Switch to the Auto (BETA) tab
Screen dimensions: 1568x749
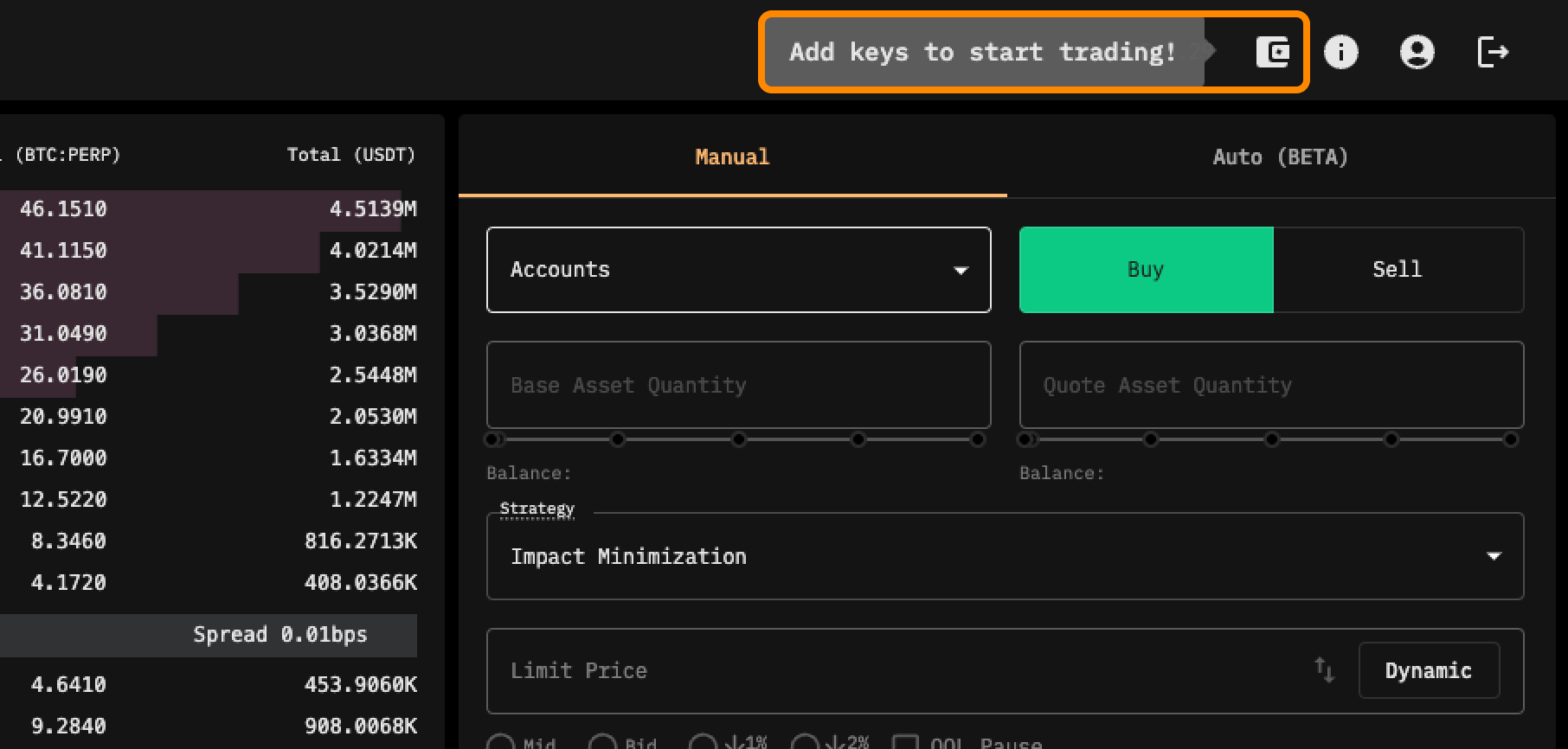1280,157
